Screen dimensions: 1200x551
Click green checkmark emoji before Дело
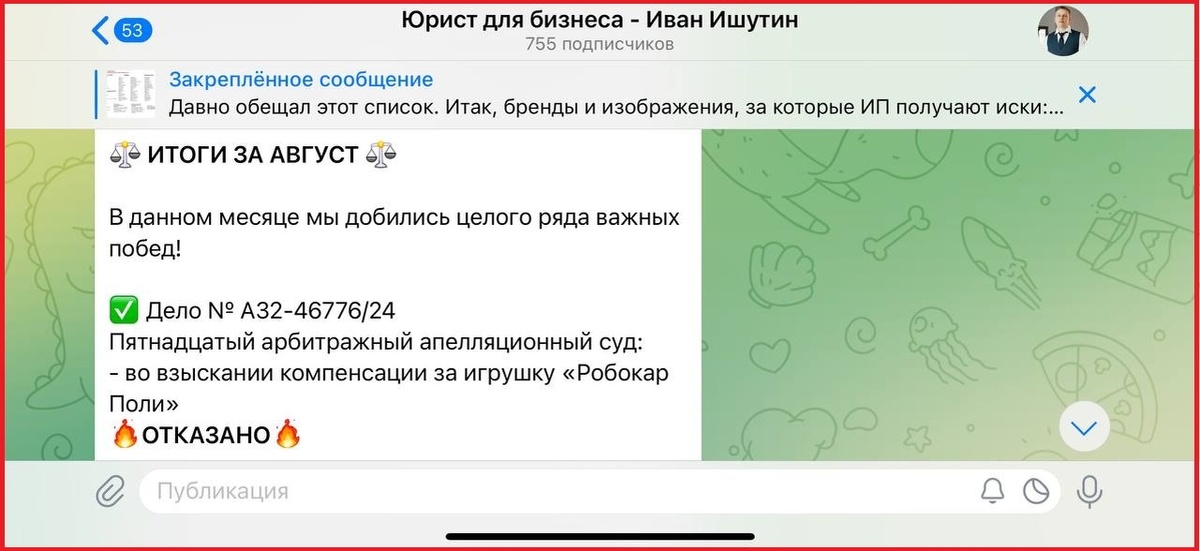coord(123,311)
